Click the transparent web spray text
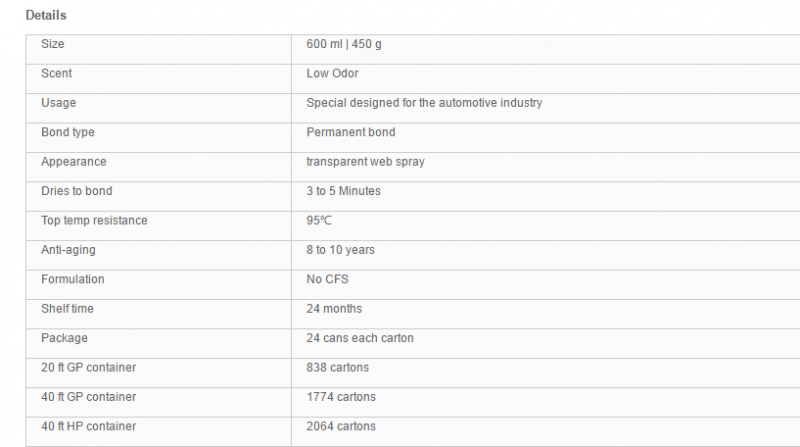 click(x=365, y=162)
